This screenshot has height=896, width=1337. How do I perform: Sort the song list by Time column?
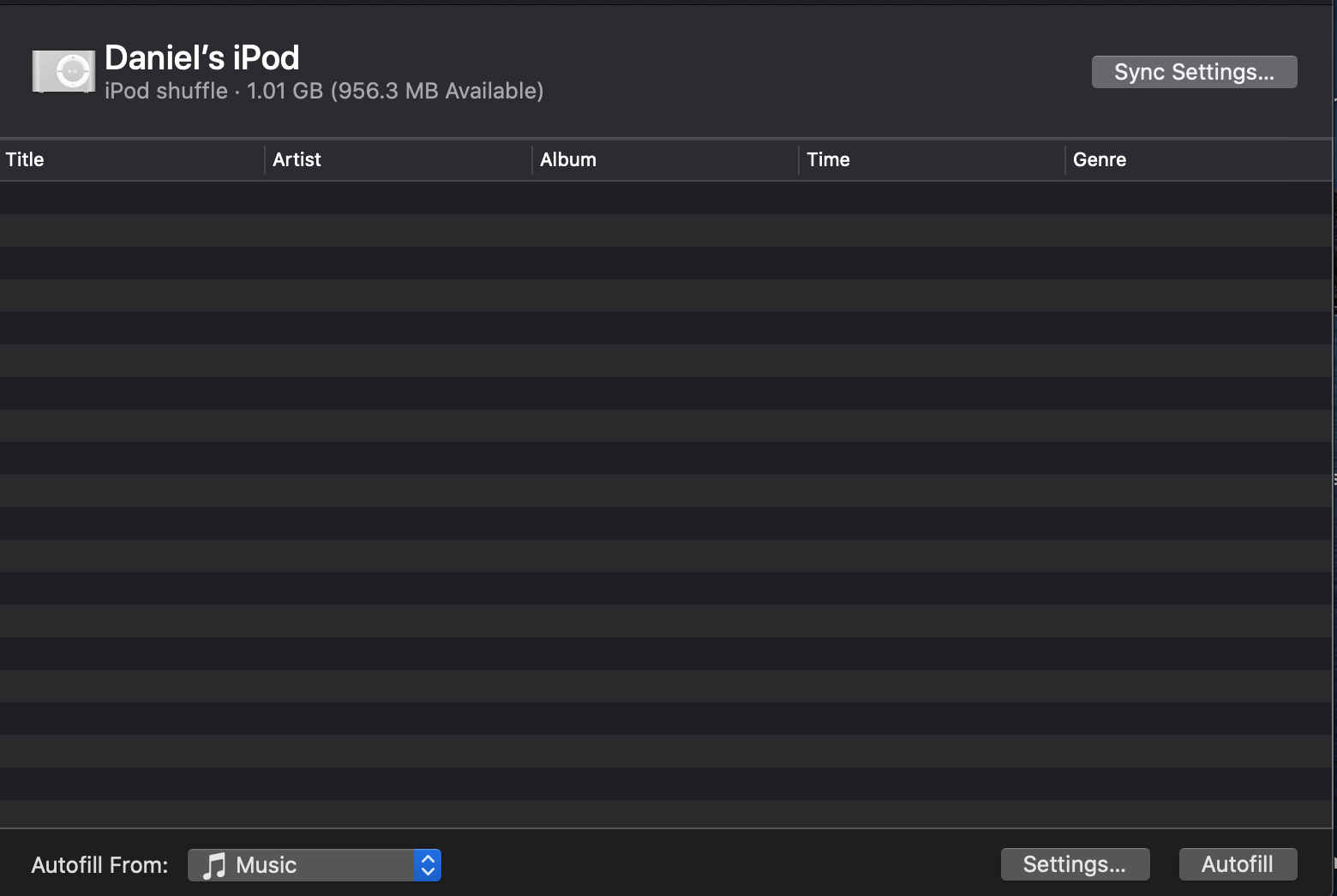pyautogui.click(x=932, y=159)
